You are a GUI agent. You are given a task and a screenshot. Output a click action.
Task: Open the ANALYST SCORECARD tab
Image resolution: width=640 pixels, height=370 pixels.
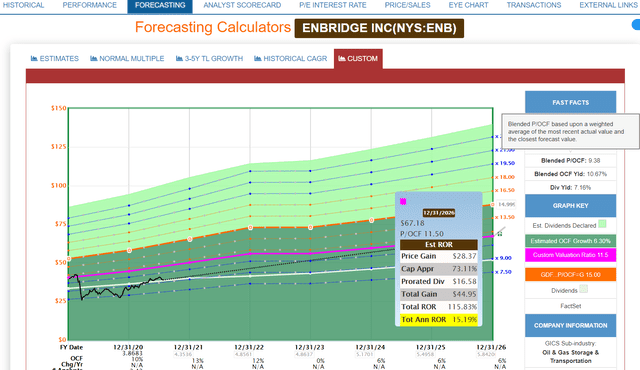pos(242,5)
